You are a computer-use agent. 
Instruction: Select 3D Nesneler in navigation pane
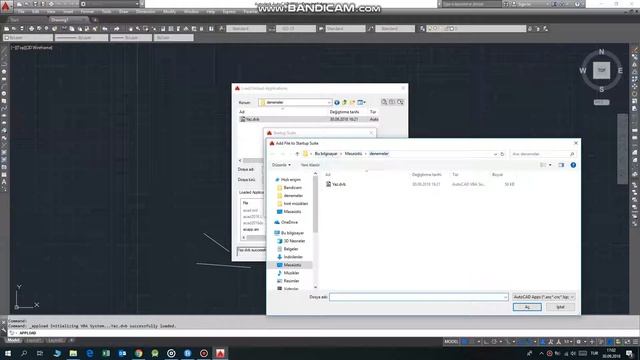coord(294,241)
